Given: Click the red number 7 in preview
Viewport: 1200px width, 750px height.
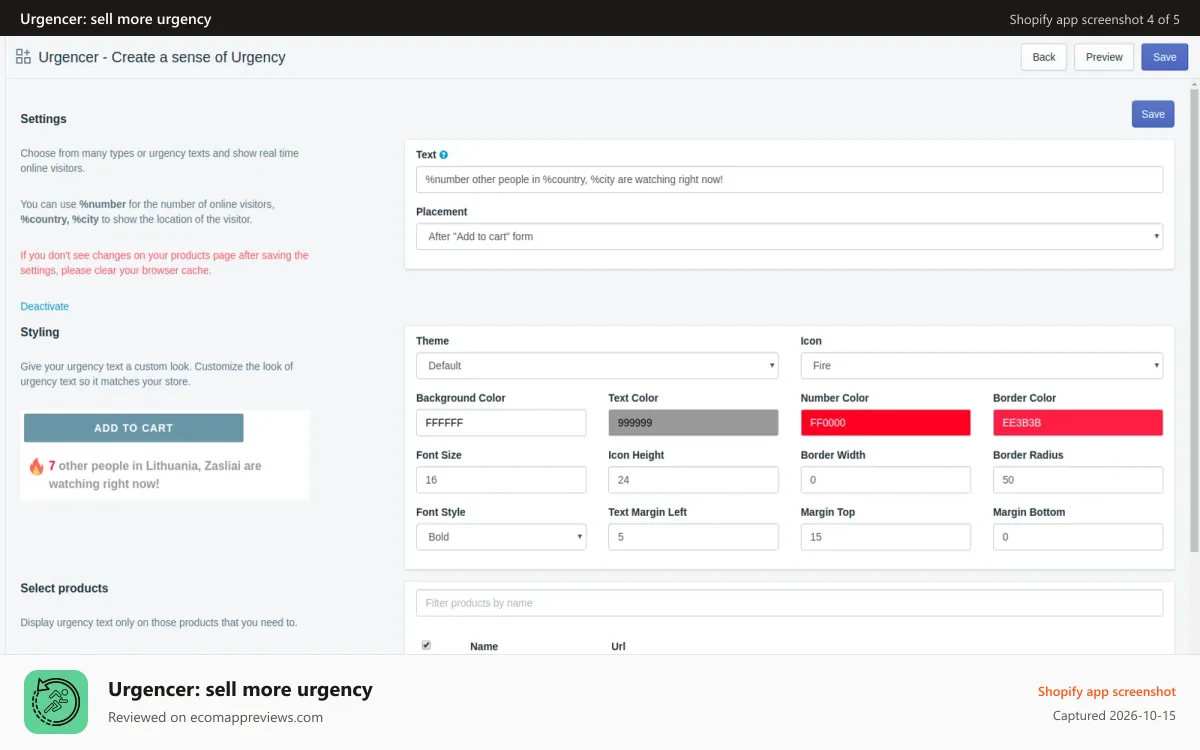Looking at the screenshot, I should [52, 466].
